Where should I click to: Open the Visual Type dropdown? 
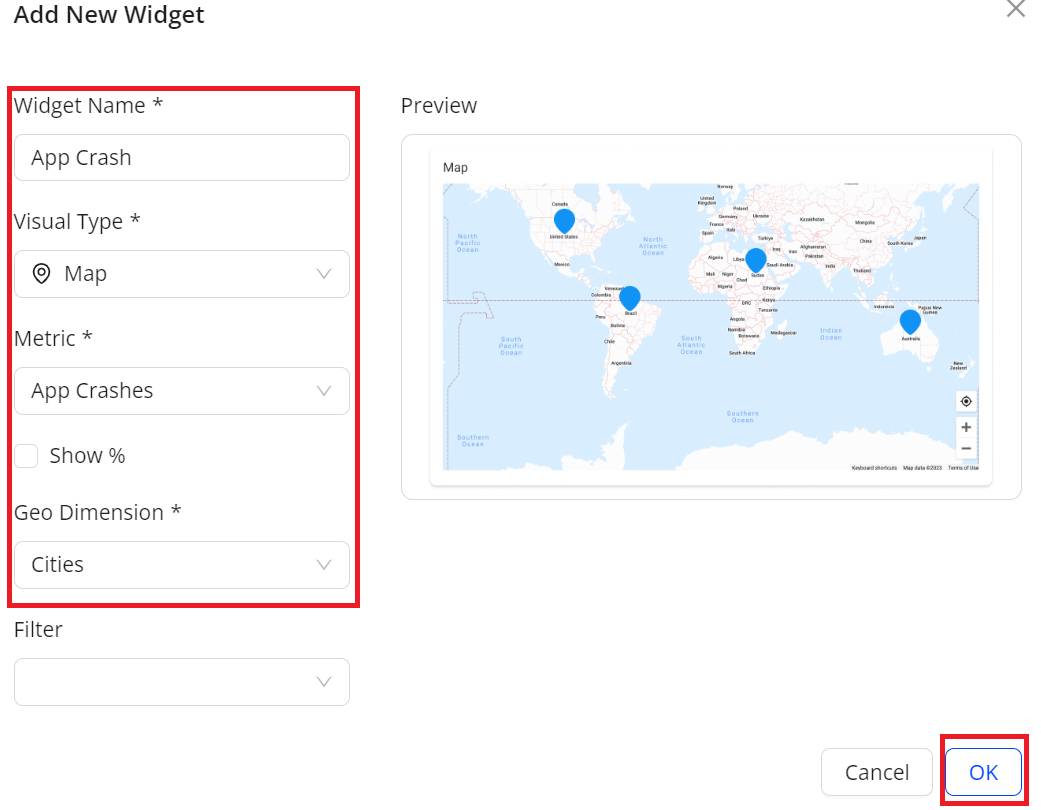pyautogui.click(x=182, y=274)
